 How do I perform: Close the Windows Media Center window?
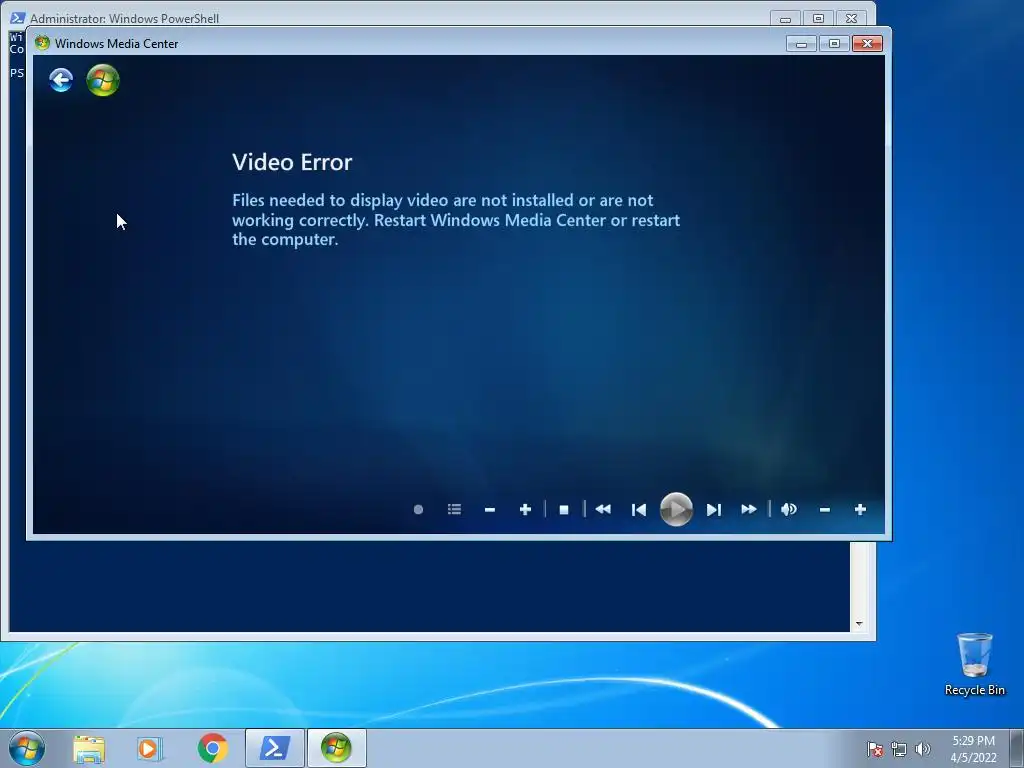(x=867, y=44)
